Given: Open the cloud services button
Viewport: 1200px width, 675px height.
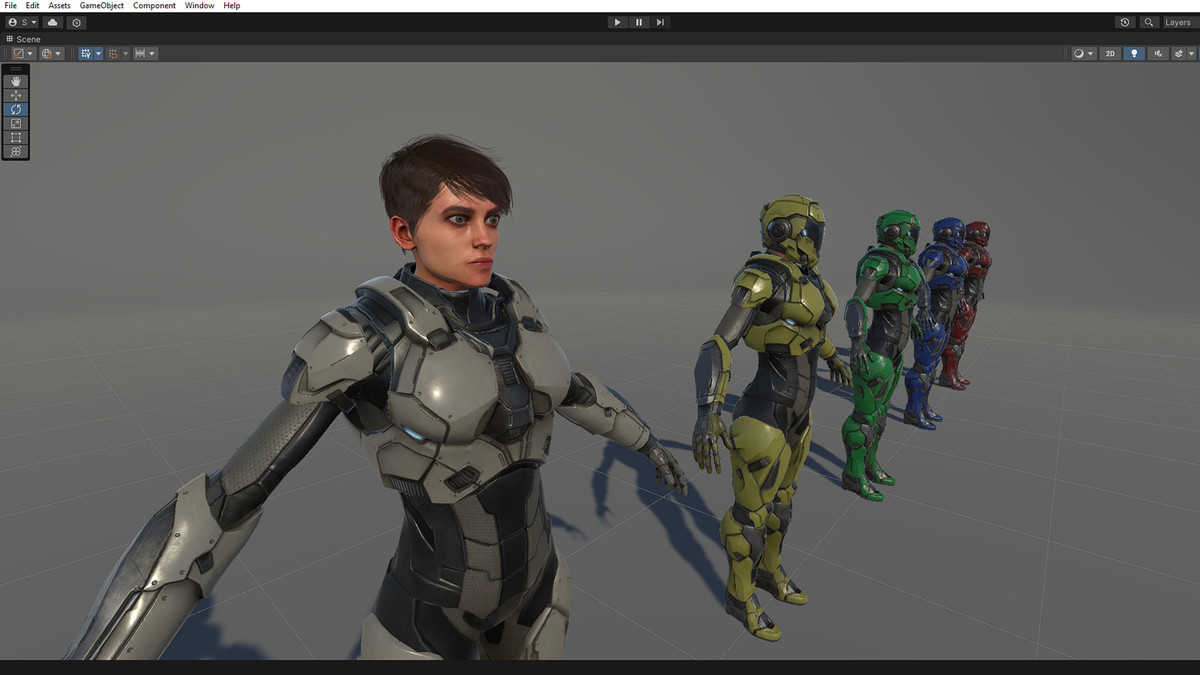Looking at the screenshot, I should [x=52, y=23].
